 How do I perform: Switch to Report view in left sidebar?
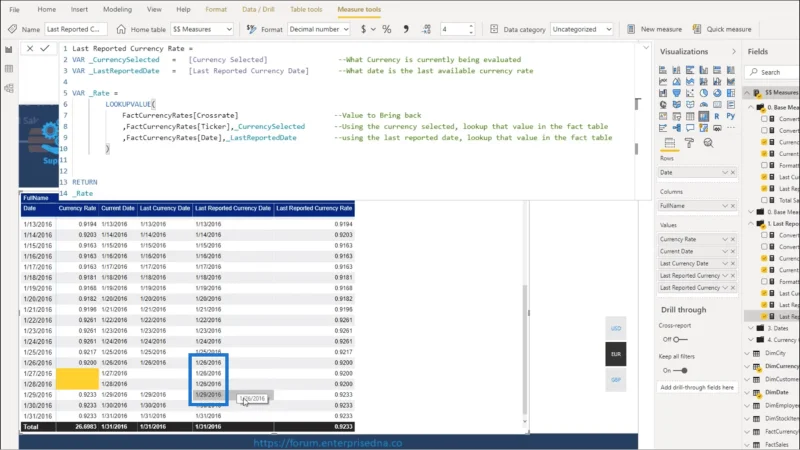coord(9,49)
